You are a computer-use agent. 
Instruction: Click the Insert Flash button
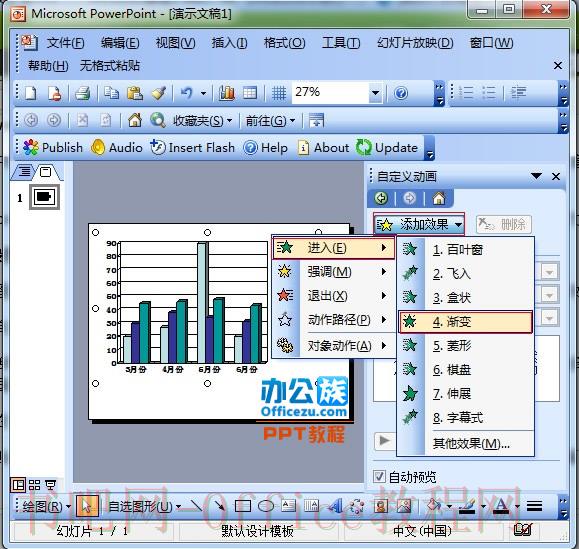point(192,148)
